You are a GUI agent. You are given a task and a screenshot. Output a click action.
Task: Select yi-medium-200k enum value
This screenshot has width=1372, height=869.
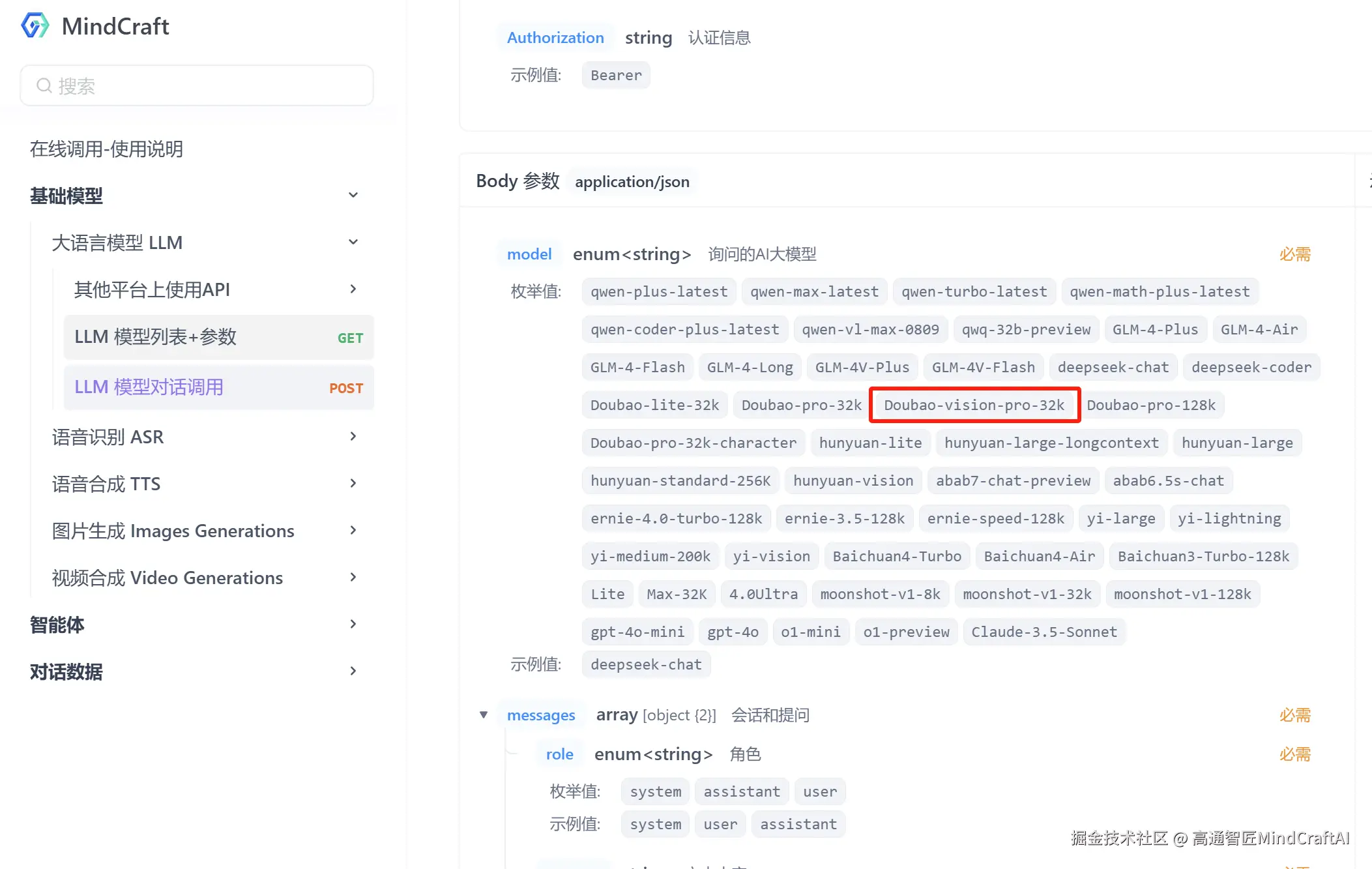(650, 557)
